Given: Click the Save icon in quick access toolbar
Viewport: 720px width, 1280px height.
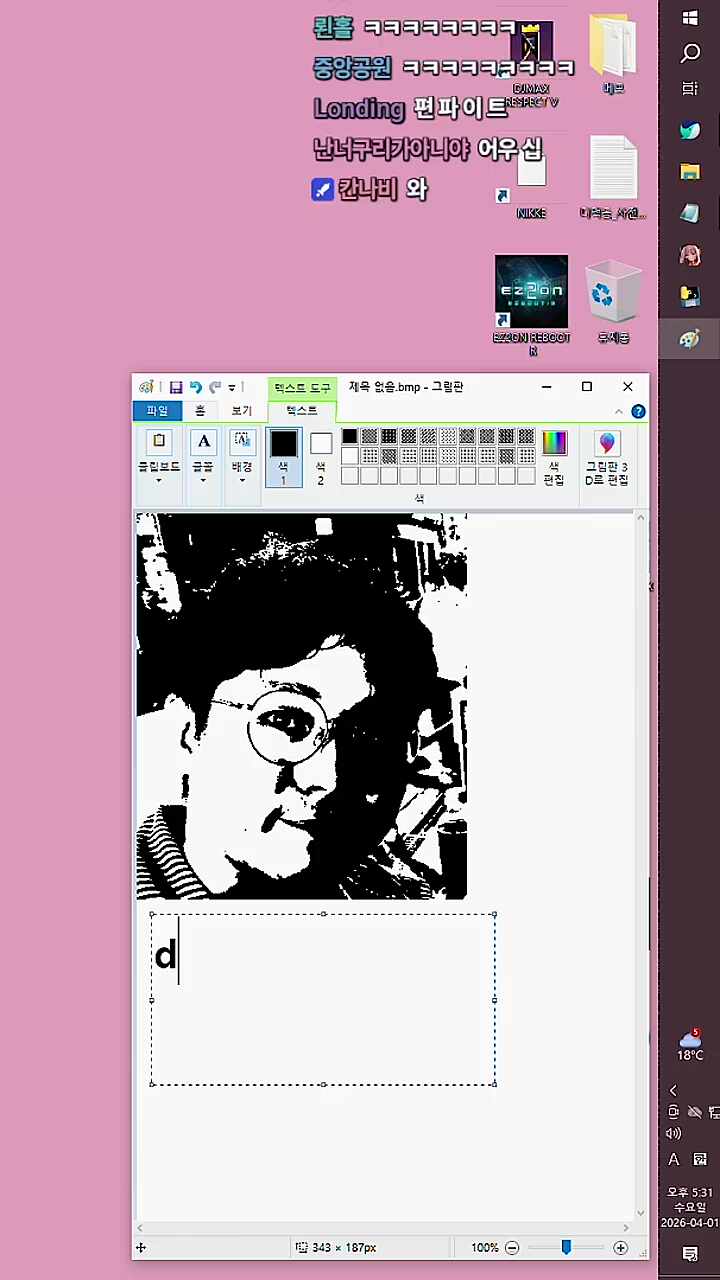Looking at the screenshot, I should tap(176, 387).
